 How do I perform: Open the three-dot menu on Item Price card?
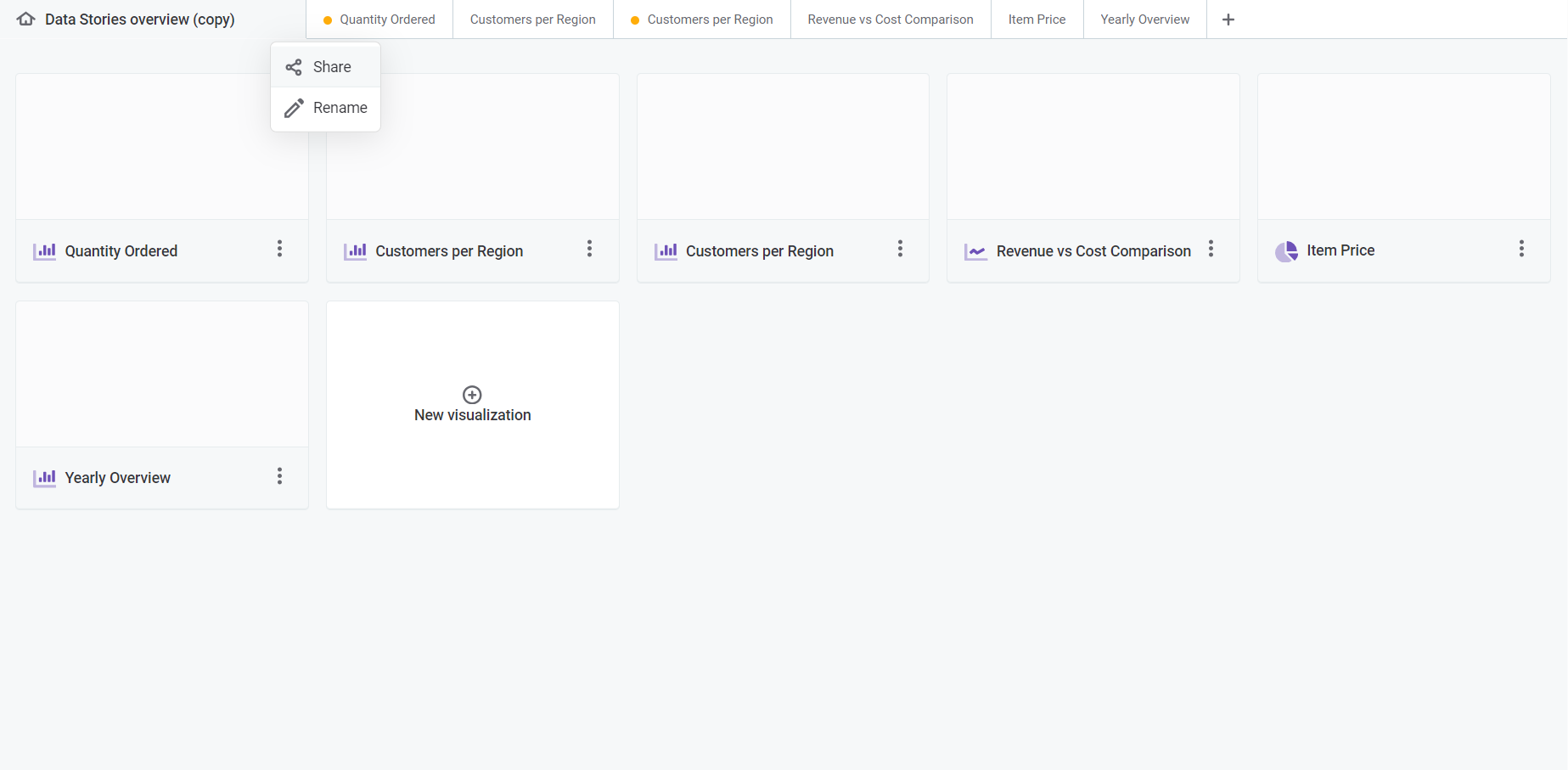pos(1520,249)
